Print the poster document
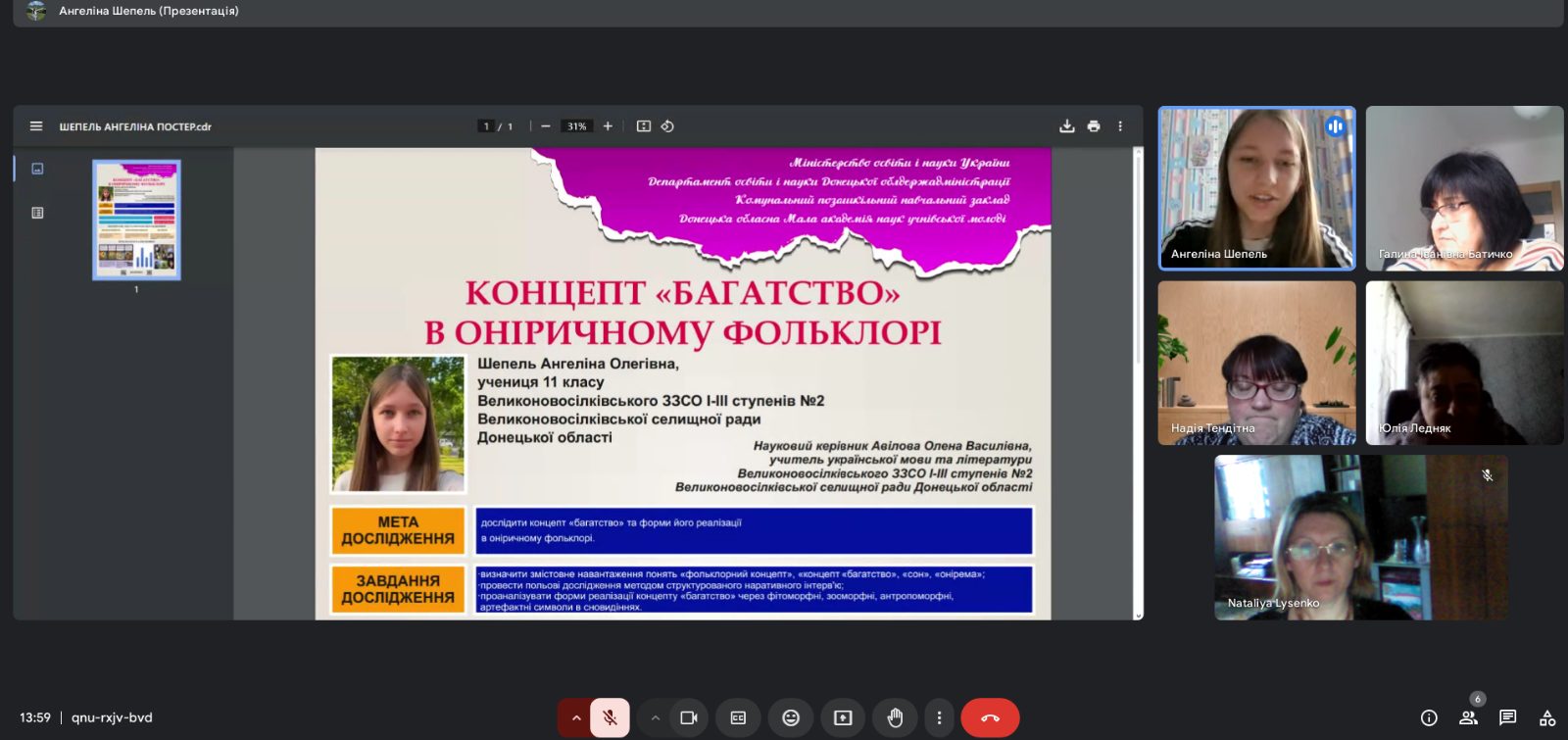The height and width of the screenshot is (740, 1568). click(x=1094, y=126)
